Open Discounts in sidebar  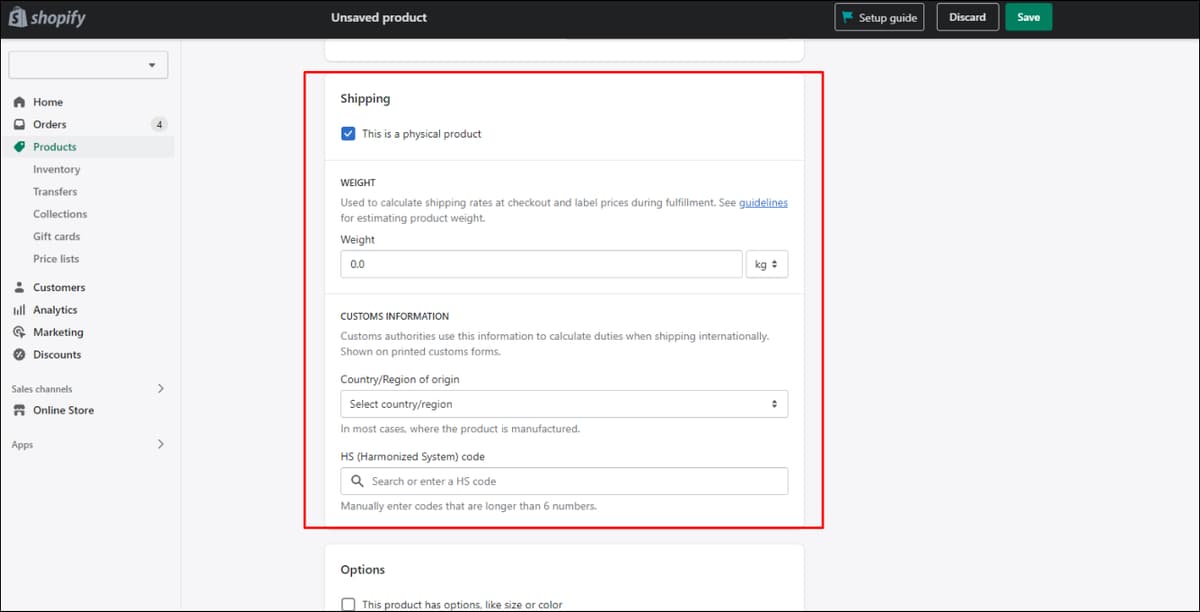point(57,355)
